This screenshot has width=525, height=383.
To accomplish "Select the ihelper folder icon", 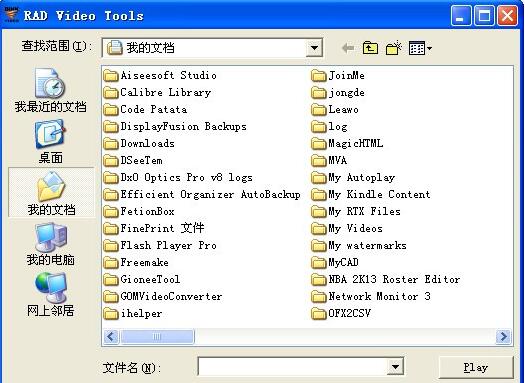I will pyautogui.click(x=111, y=314).
